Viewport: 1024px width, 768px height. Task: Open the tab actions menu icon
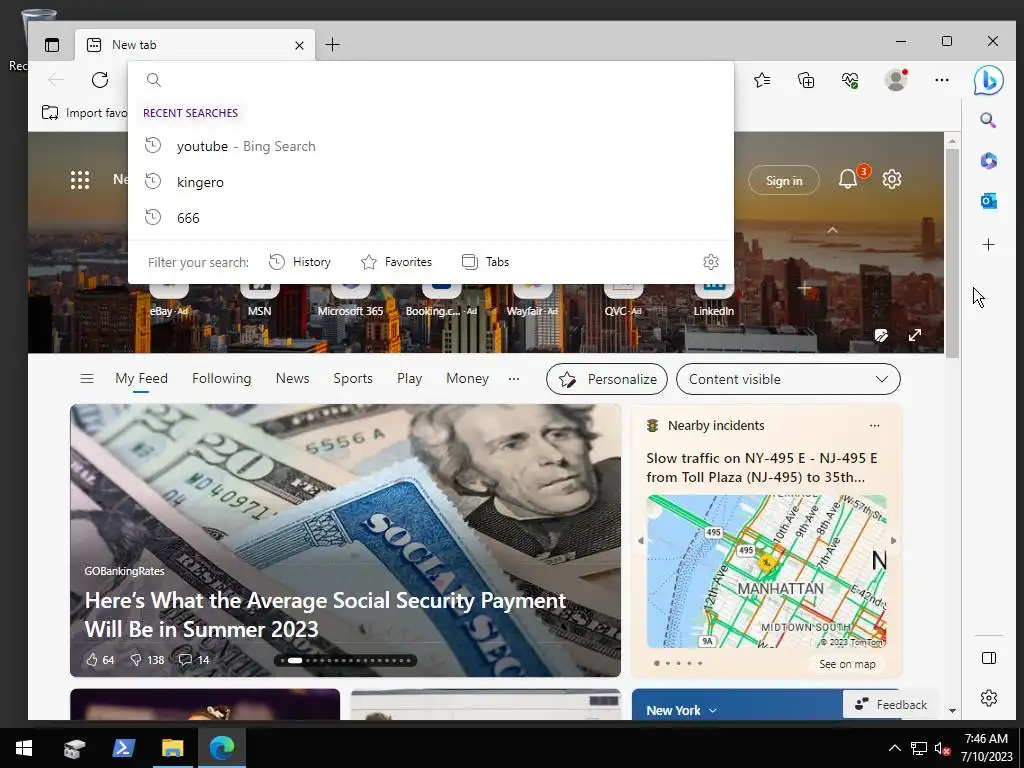pos(52,45)
